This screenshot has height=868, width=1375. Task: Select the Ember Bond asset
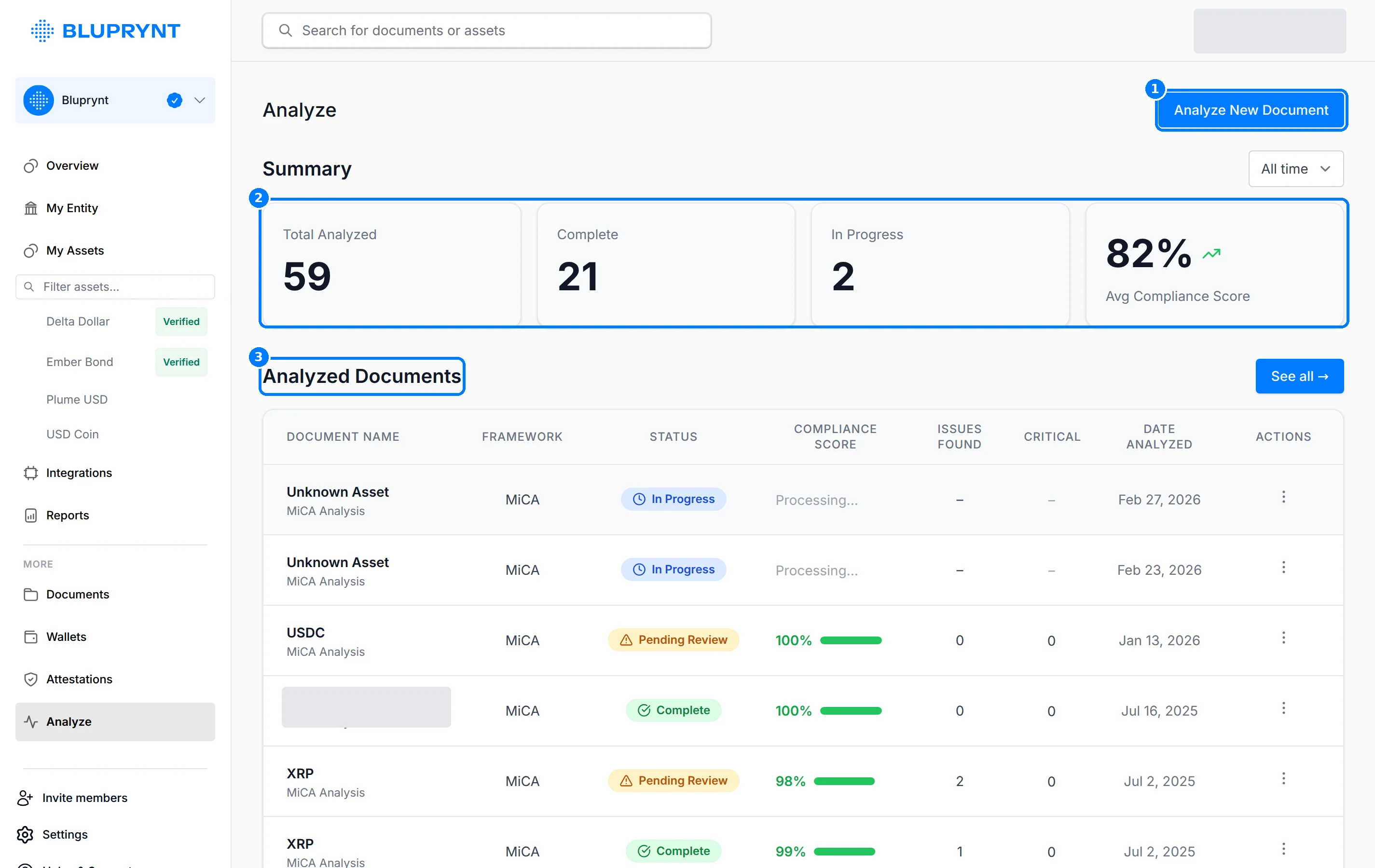click(x=80, y=362)
